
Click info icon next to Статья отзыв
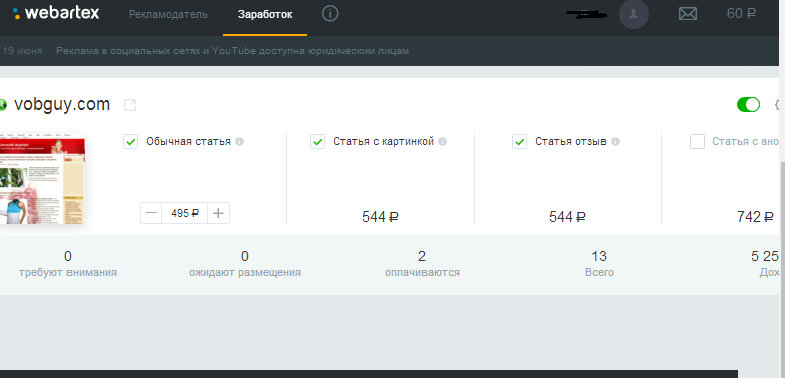click(616, 142)
